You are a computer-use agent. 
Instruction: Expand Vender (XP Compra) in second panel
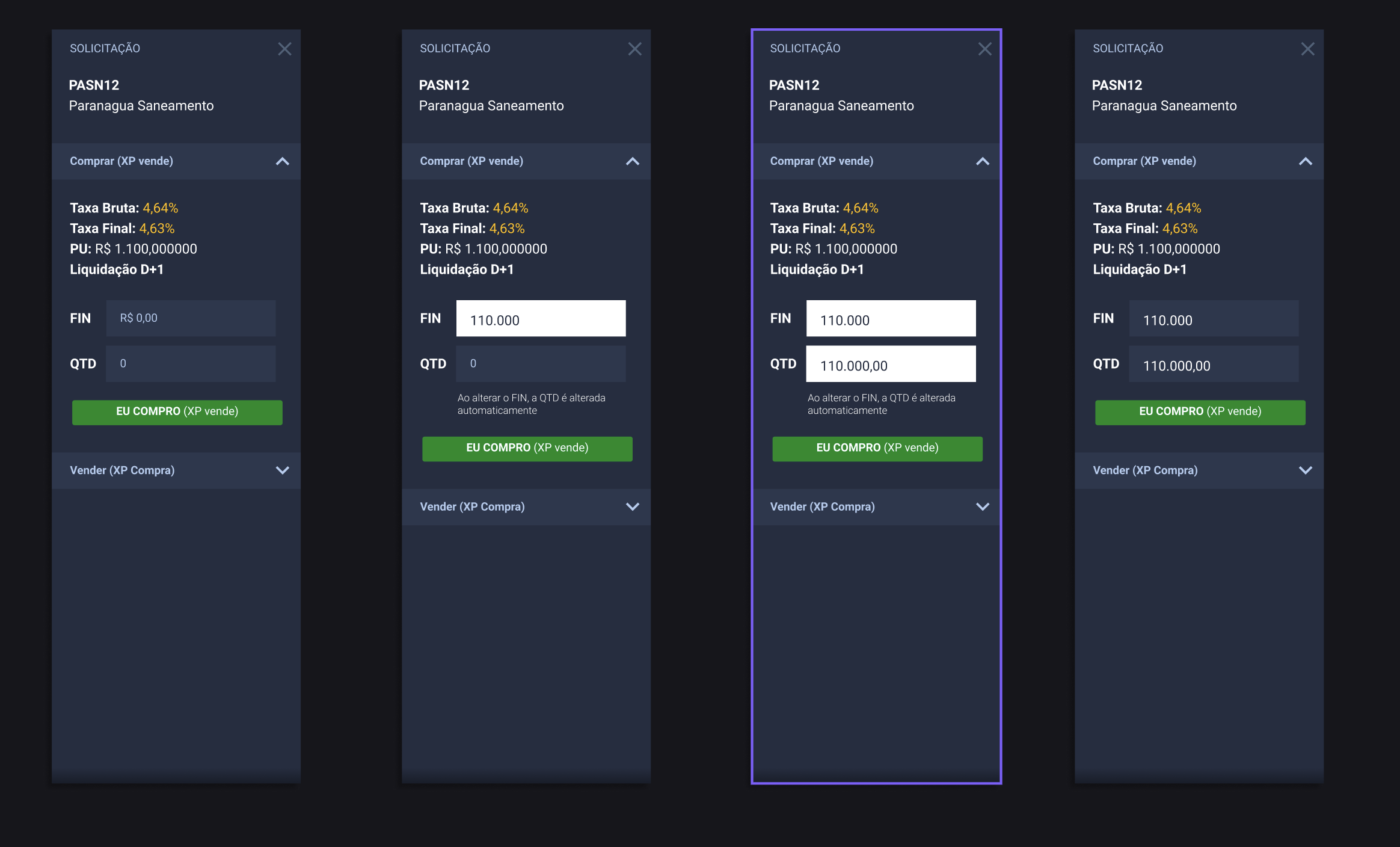(x=632, y=507)
